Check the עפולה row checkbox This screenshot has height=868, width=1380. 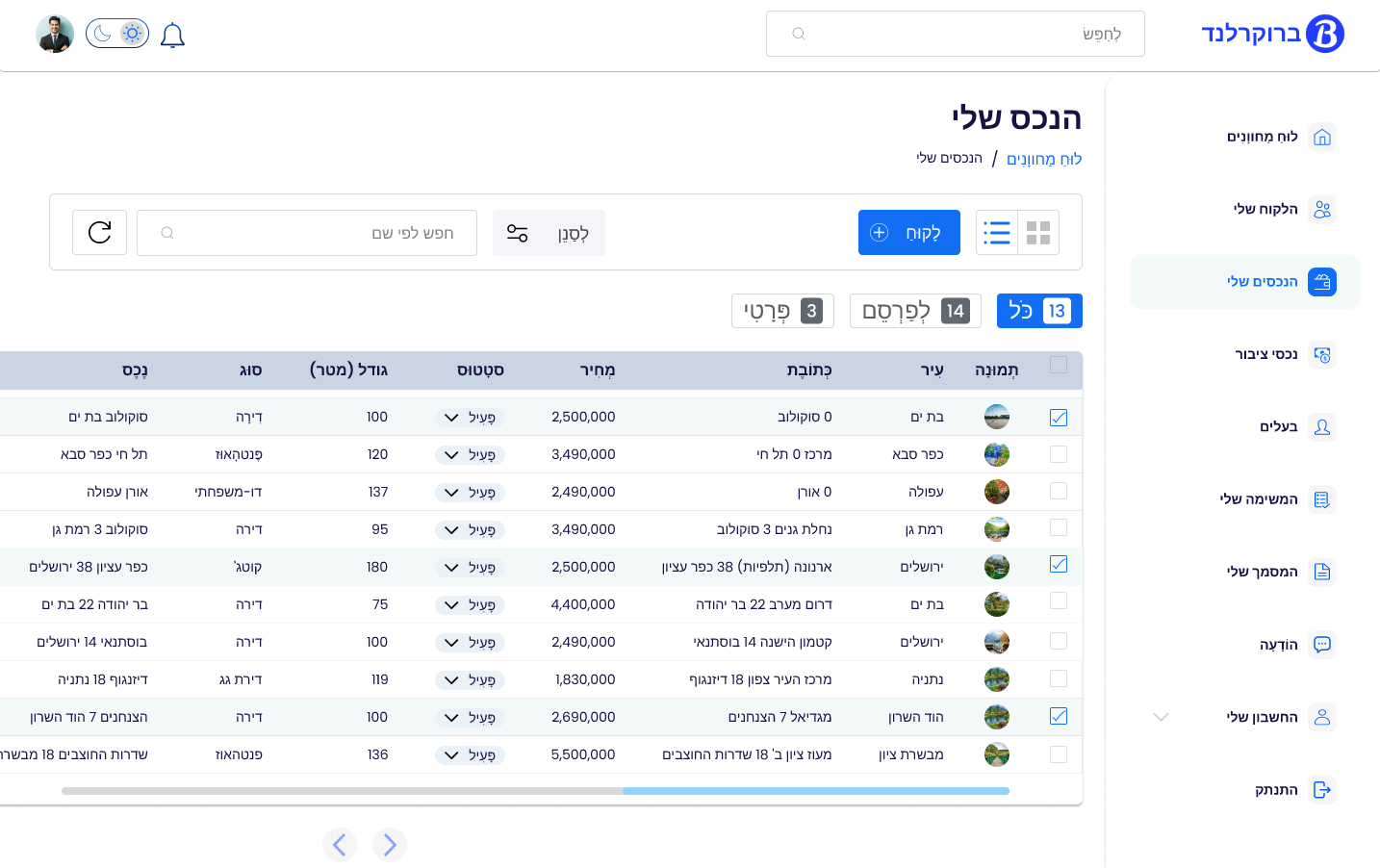tap(1059, 491)
